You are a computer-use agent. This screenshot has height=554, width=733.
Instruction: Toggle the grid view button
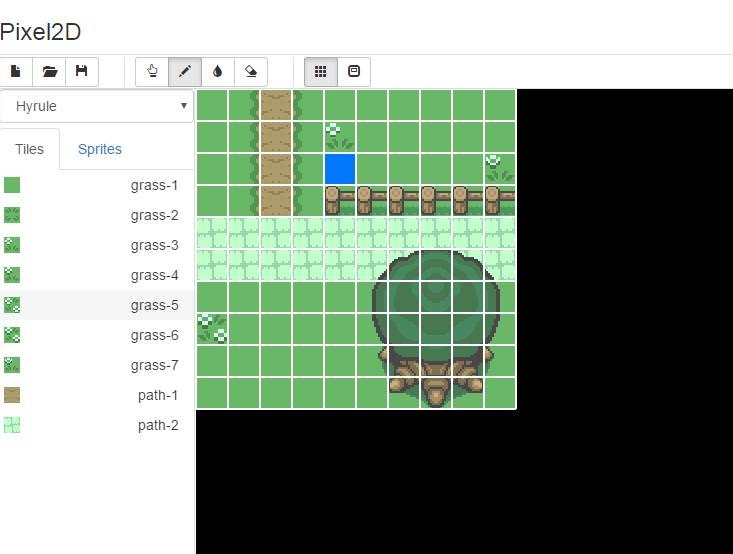[x=321, y=72]
